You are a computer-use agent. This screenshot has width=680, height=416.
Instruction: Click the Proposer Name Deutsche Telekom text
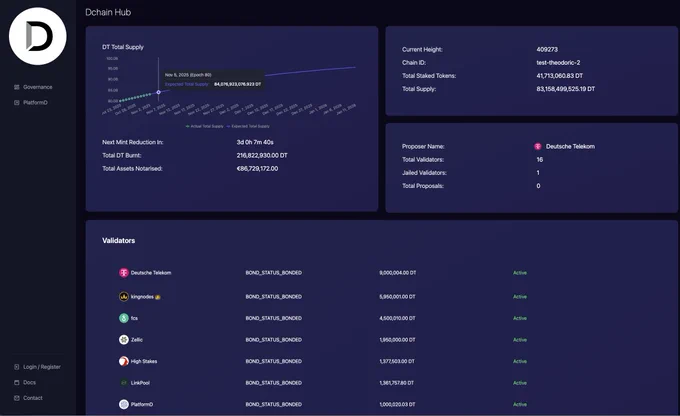coord(570,147)
